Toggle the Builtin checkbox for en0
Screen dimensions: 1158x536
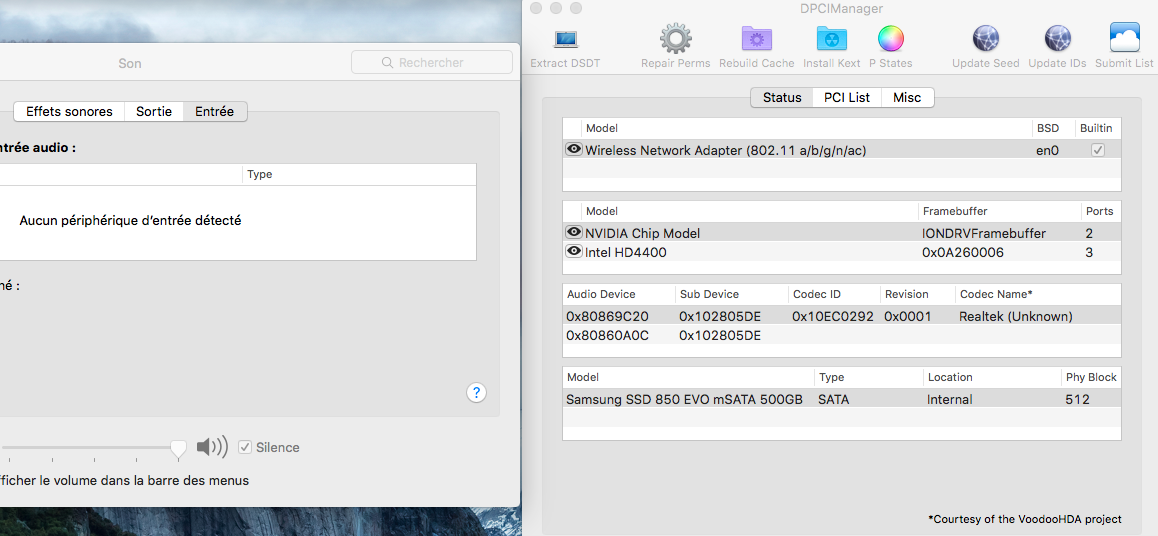point(1097,150)
